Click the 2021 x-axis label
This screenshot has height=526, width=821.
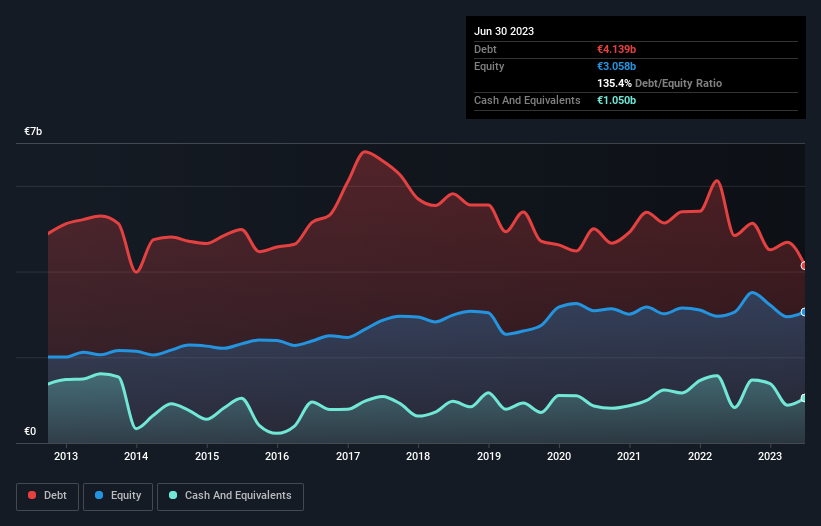click(x=629, y=456)
